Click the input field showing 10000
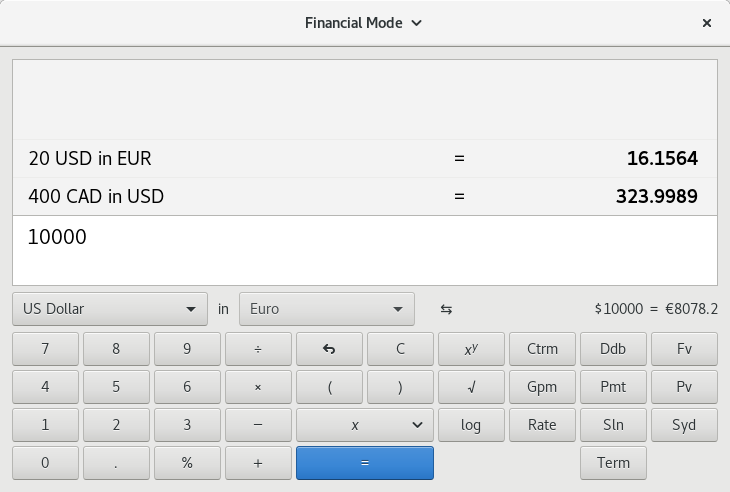 [x=364, y=250]
